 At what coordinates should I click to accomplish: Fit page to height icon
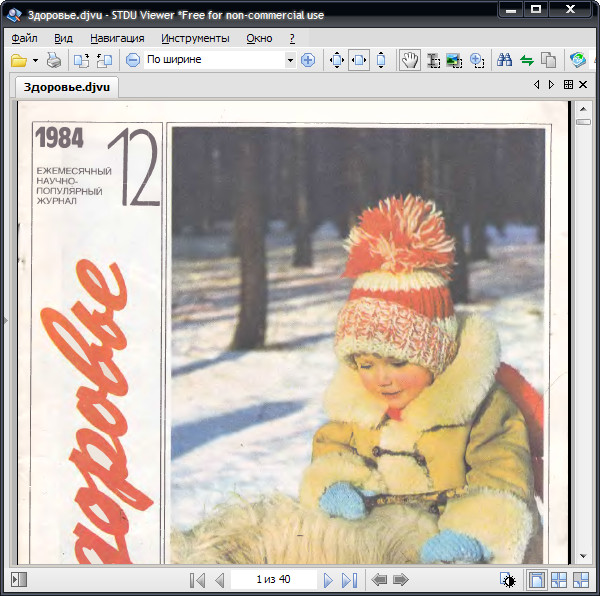tap(381, 60)
